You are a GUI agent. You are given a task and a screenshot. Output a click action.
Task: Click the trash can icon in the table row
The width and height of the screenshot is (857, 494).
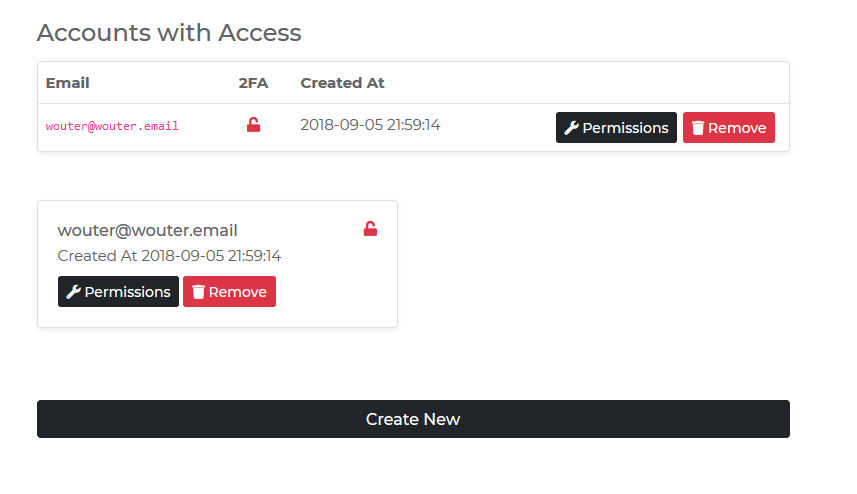click(x=697, y=128)
